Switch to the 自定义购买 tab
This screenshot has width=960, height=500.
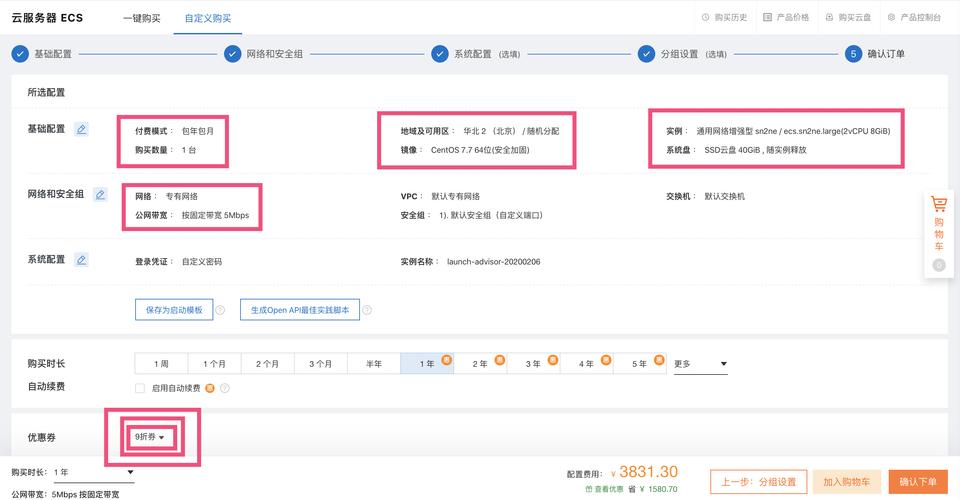pos(208,18)
